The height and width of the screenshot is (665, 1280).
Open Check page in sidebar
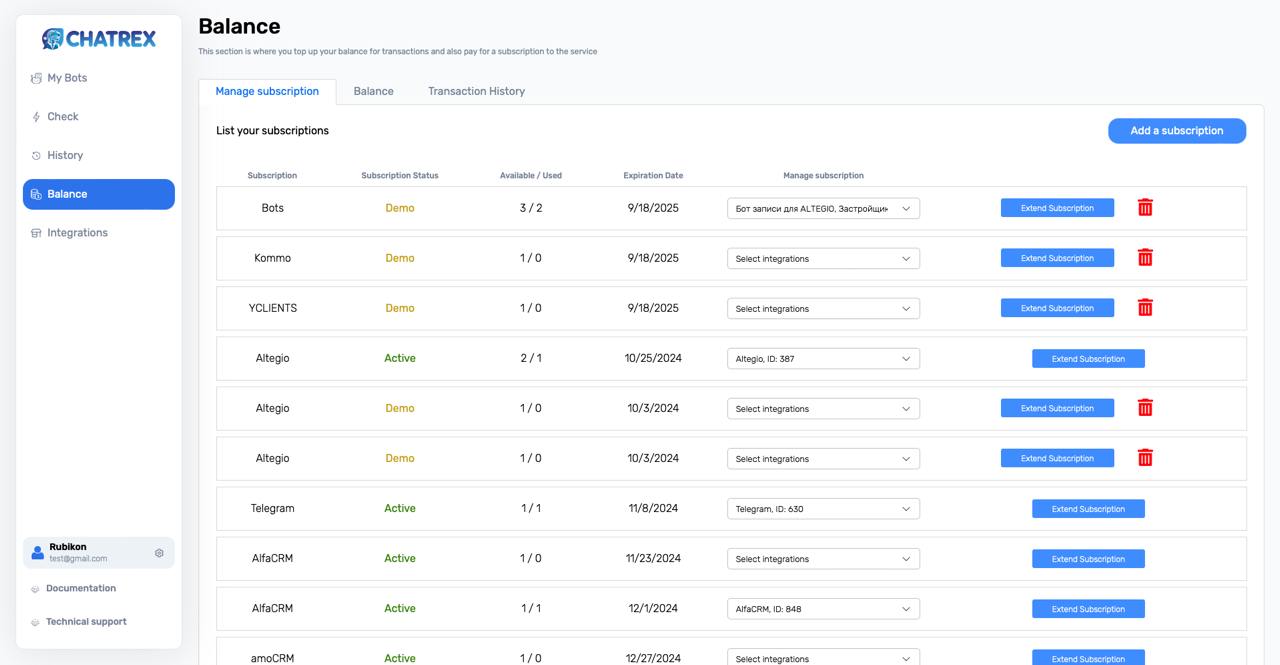click(x=99, y=117)
